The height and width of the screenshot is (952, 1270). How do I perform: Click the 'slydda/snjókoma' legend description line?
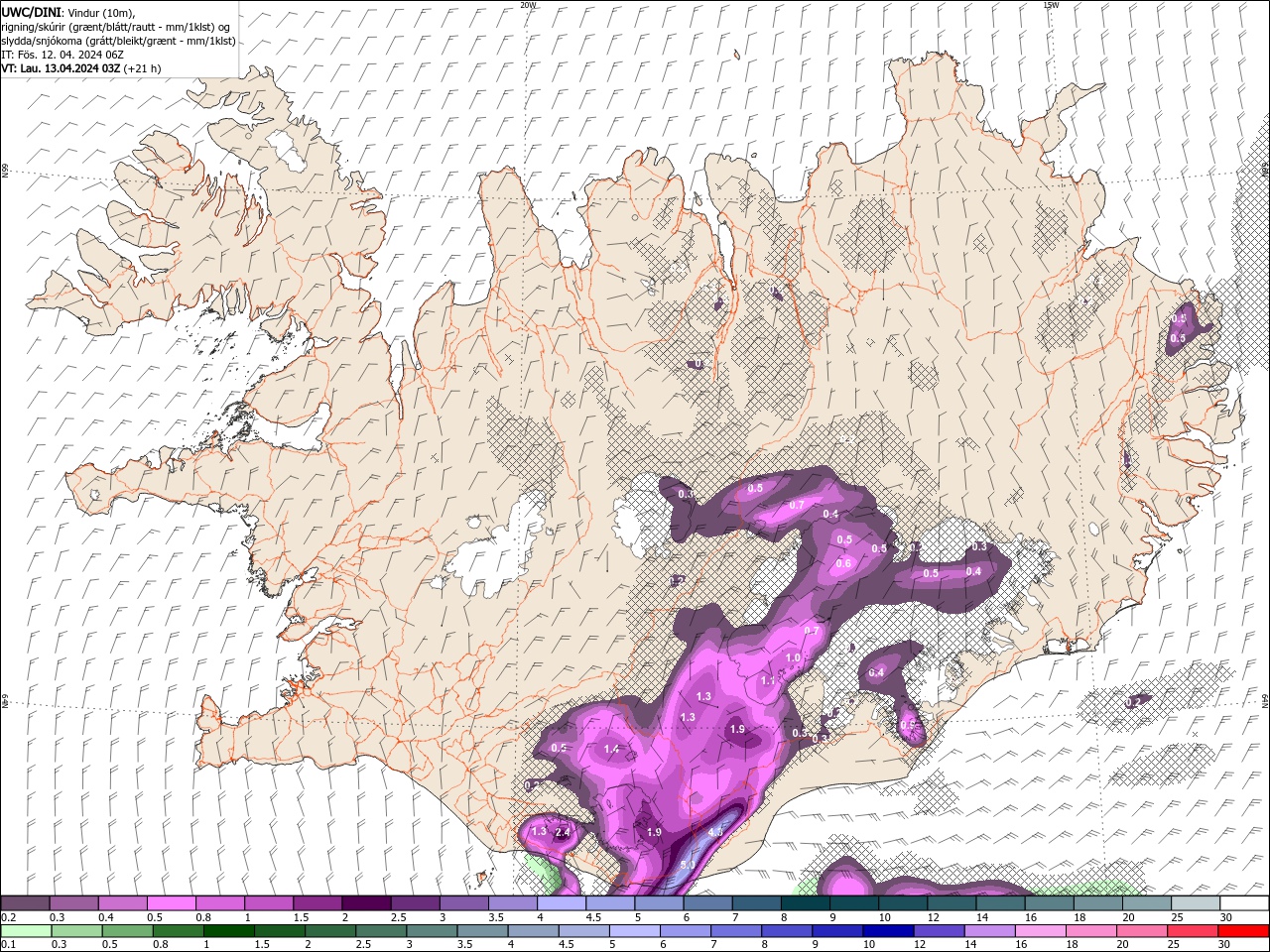(118, 41)
